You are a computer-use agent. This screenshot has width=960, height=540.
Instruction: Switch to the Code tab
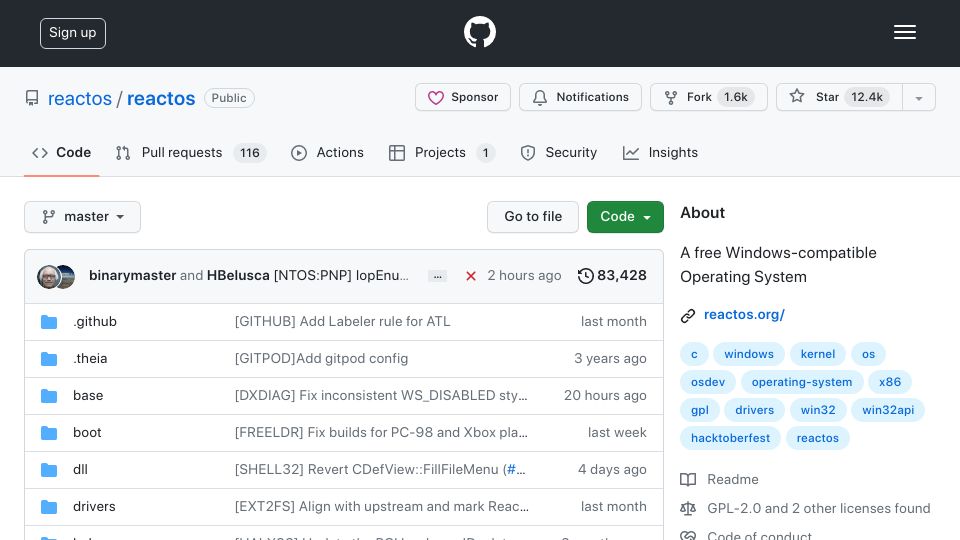coord(61,152)
